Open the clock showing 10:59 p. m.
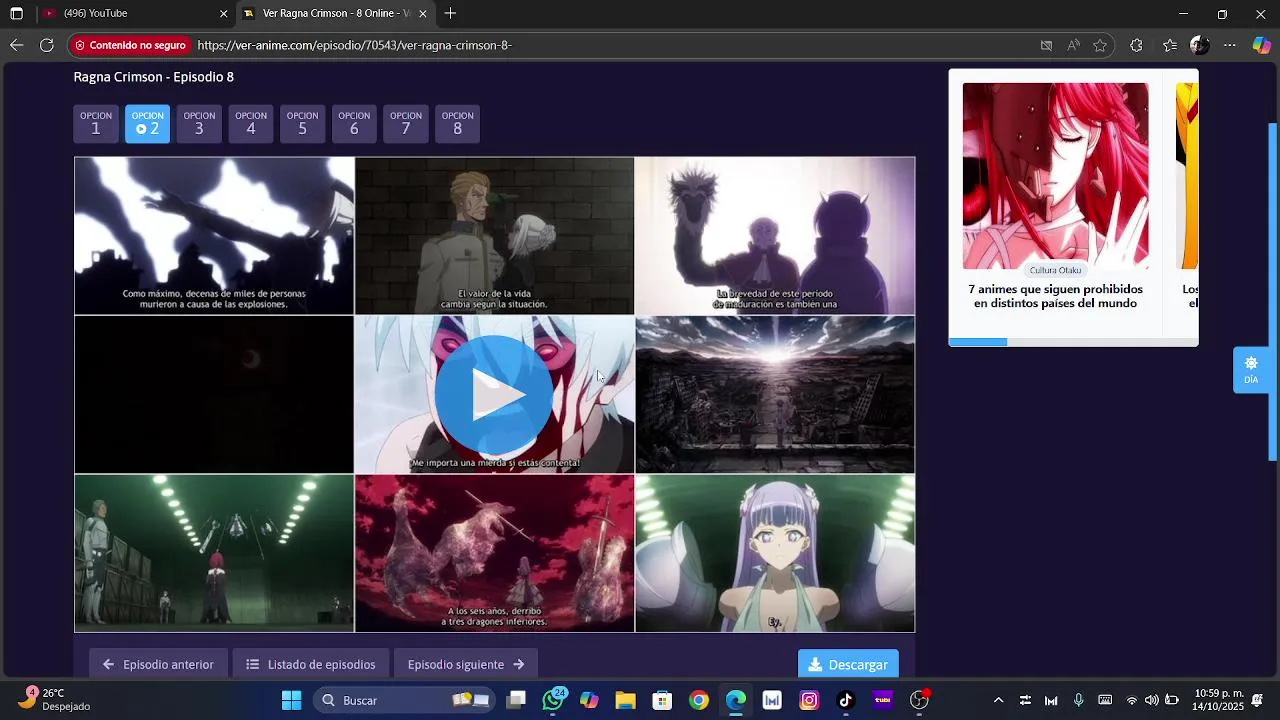 click(x=1219, y=699)
